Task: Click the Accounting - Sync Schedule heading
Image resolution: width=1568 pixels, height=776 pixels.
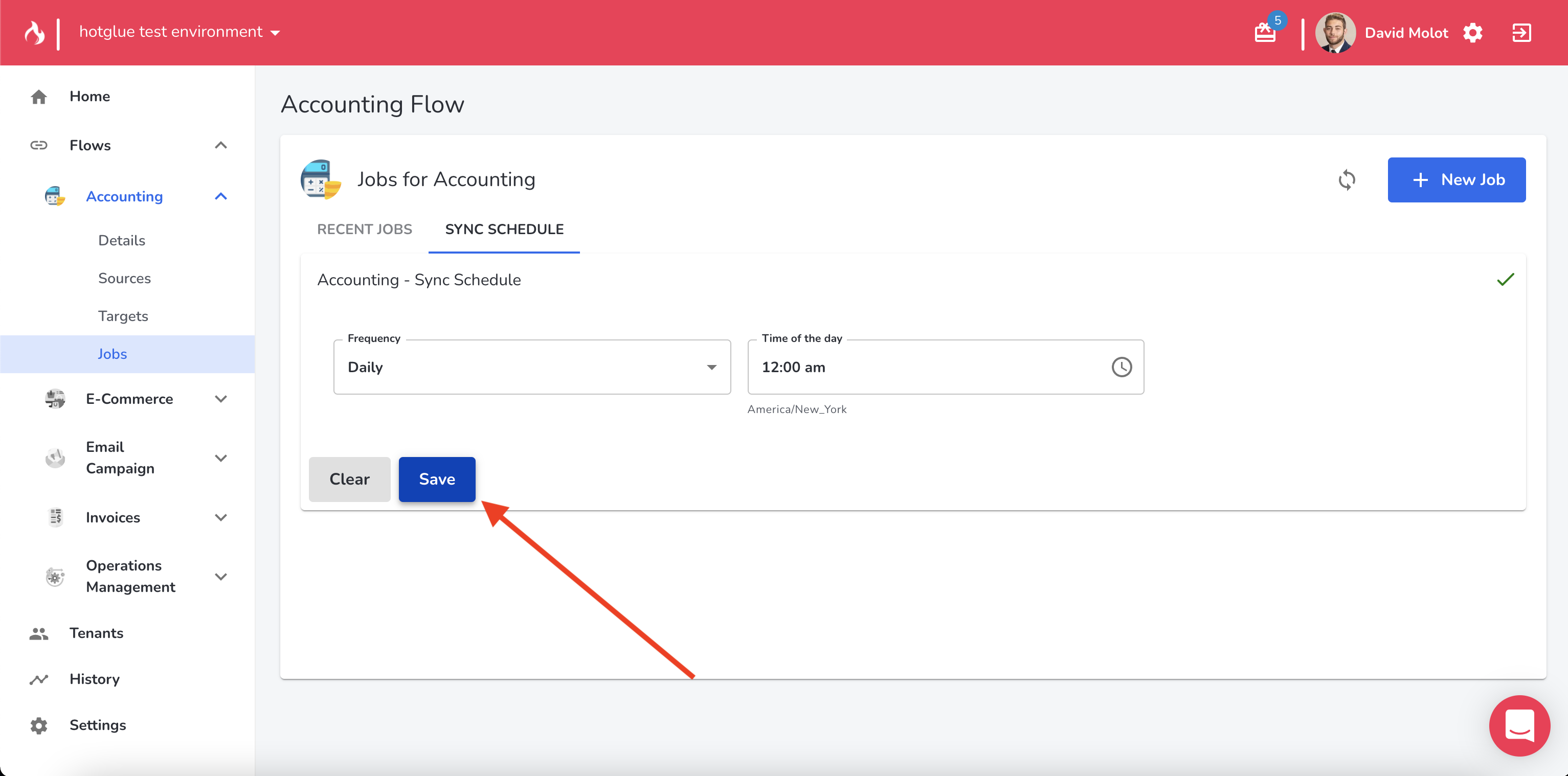Action: [x=419, y=280]
